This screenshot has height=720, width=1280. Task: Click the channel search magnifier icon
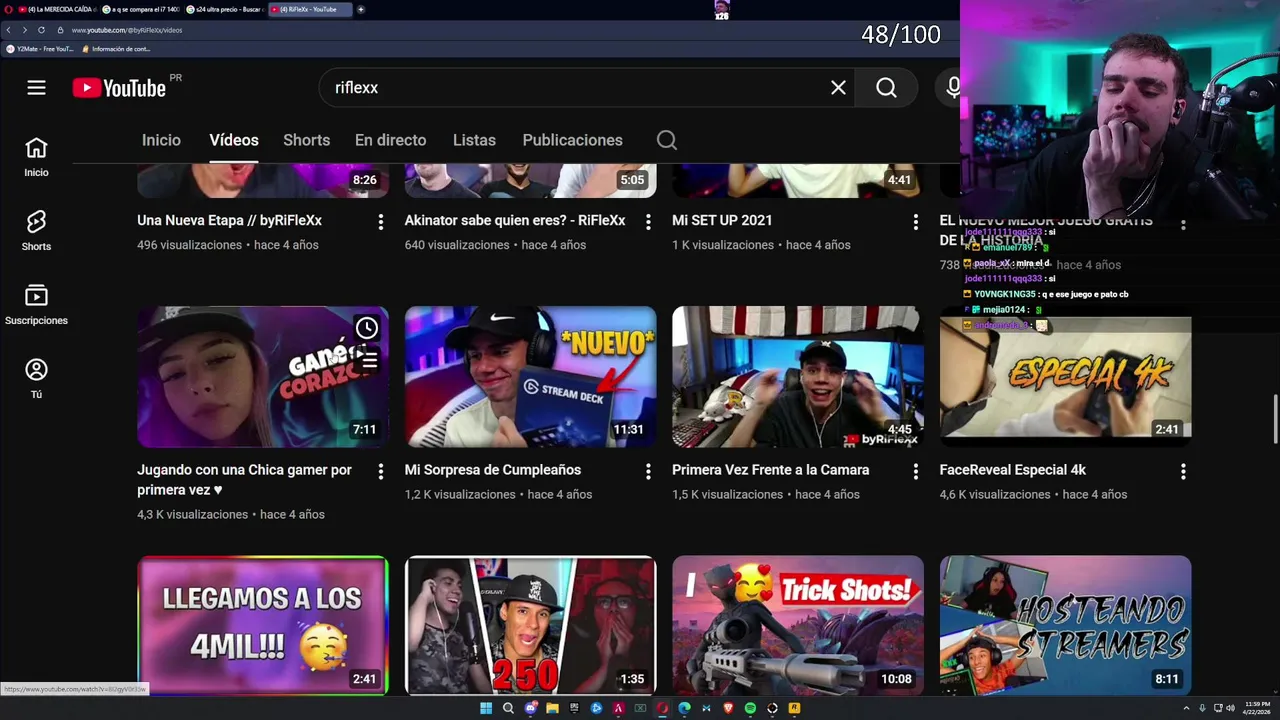point(667,140)
